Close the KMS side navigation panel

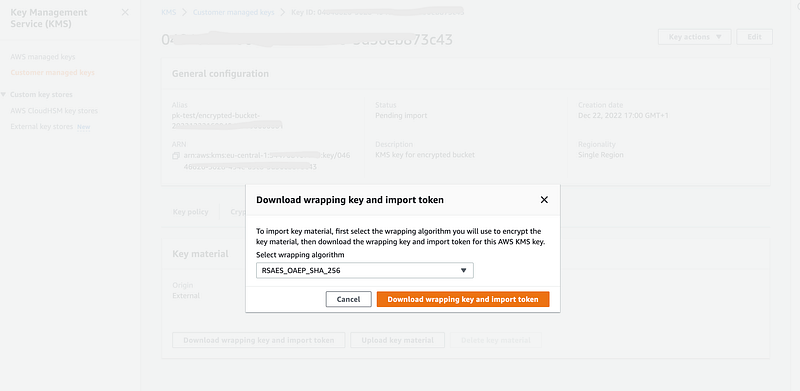[125, 12]
